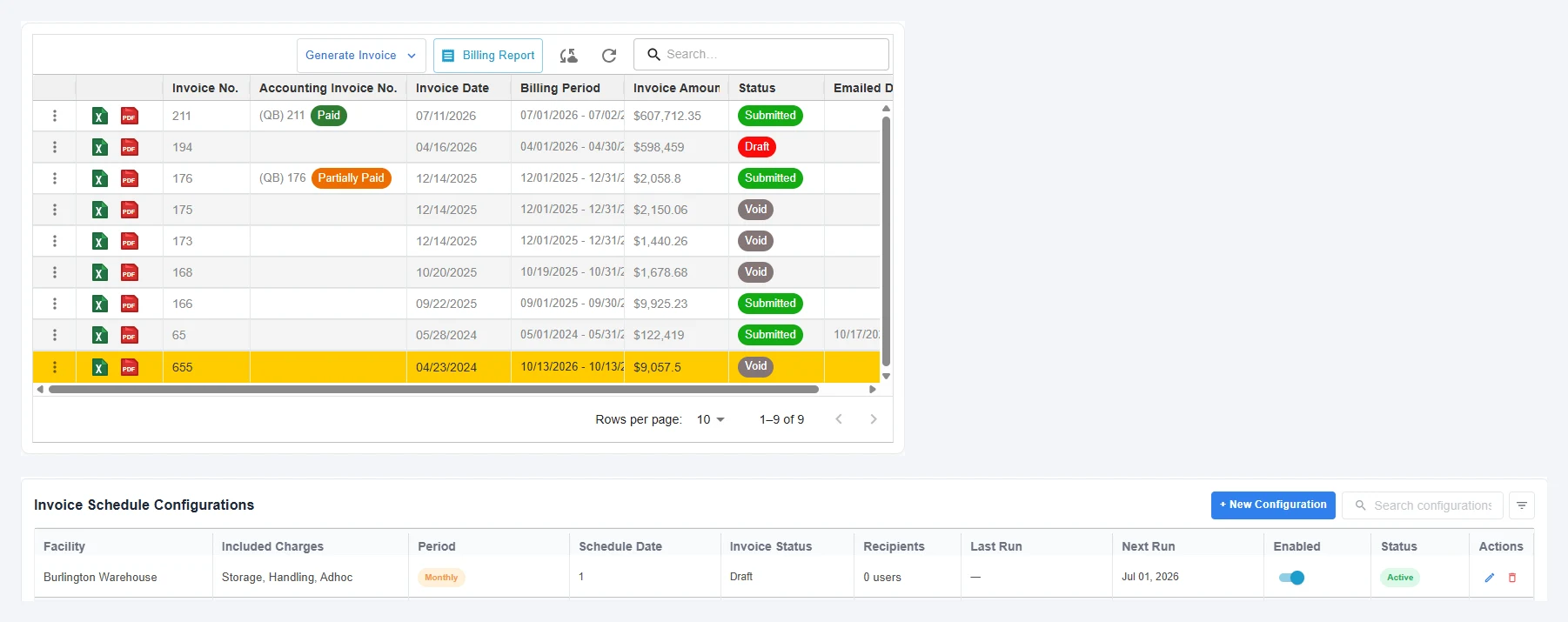This screenshot has width=1568, height=622.
Task: Toggle Enabled switch for Burlington Warehouse
Action: coord(1291,578)
